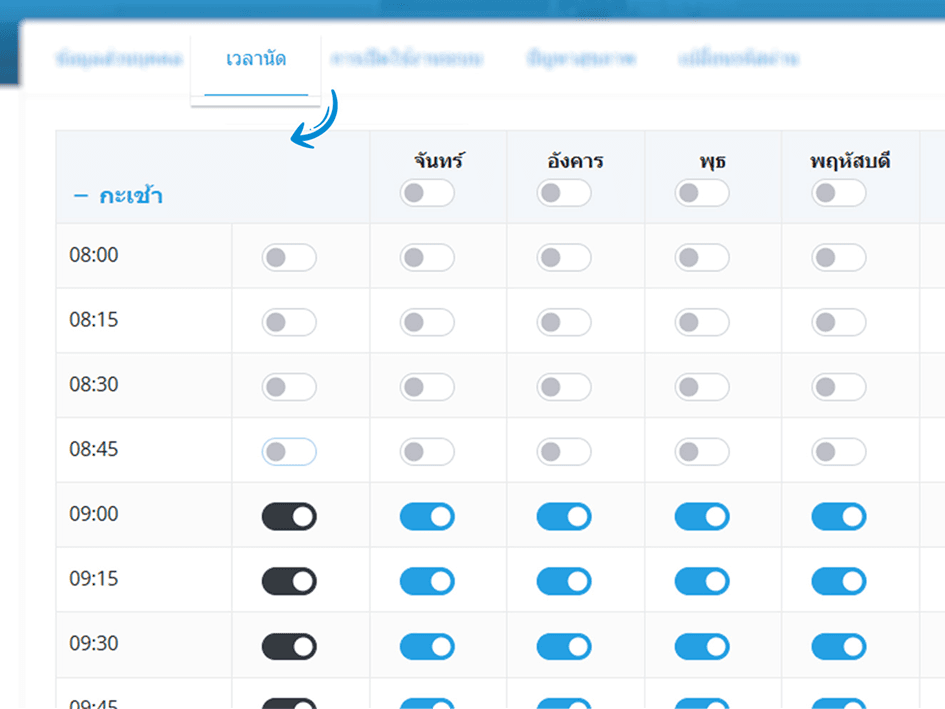Image resolution: width=945 pixels, height=709 pixels.
Task: Enable the 08:45 row master toggle
Action: pos(289,452)
